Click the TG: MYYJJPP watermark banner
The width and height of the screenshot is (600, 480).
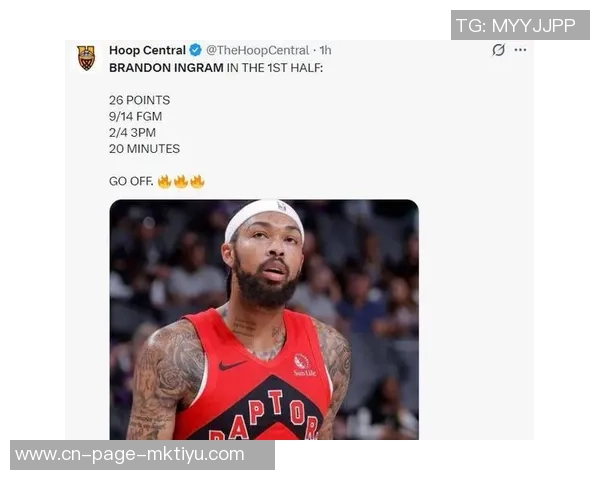[520, 25]
